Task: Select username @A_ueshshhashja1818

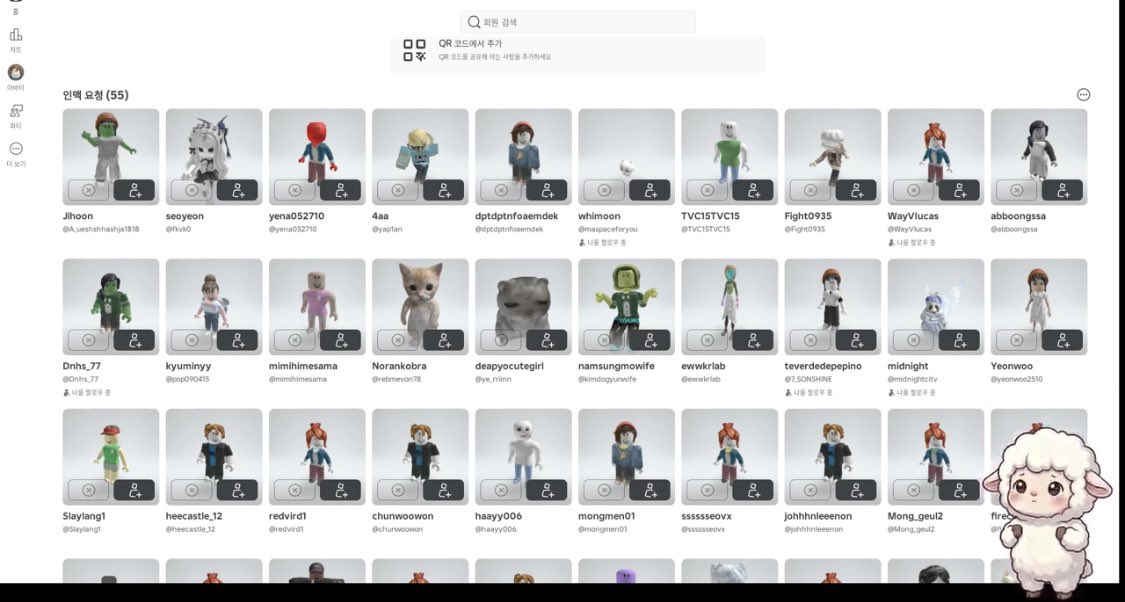Action: coord(100,230)
